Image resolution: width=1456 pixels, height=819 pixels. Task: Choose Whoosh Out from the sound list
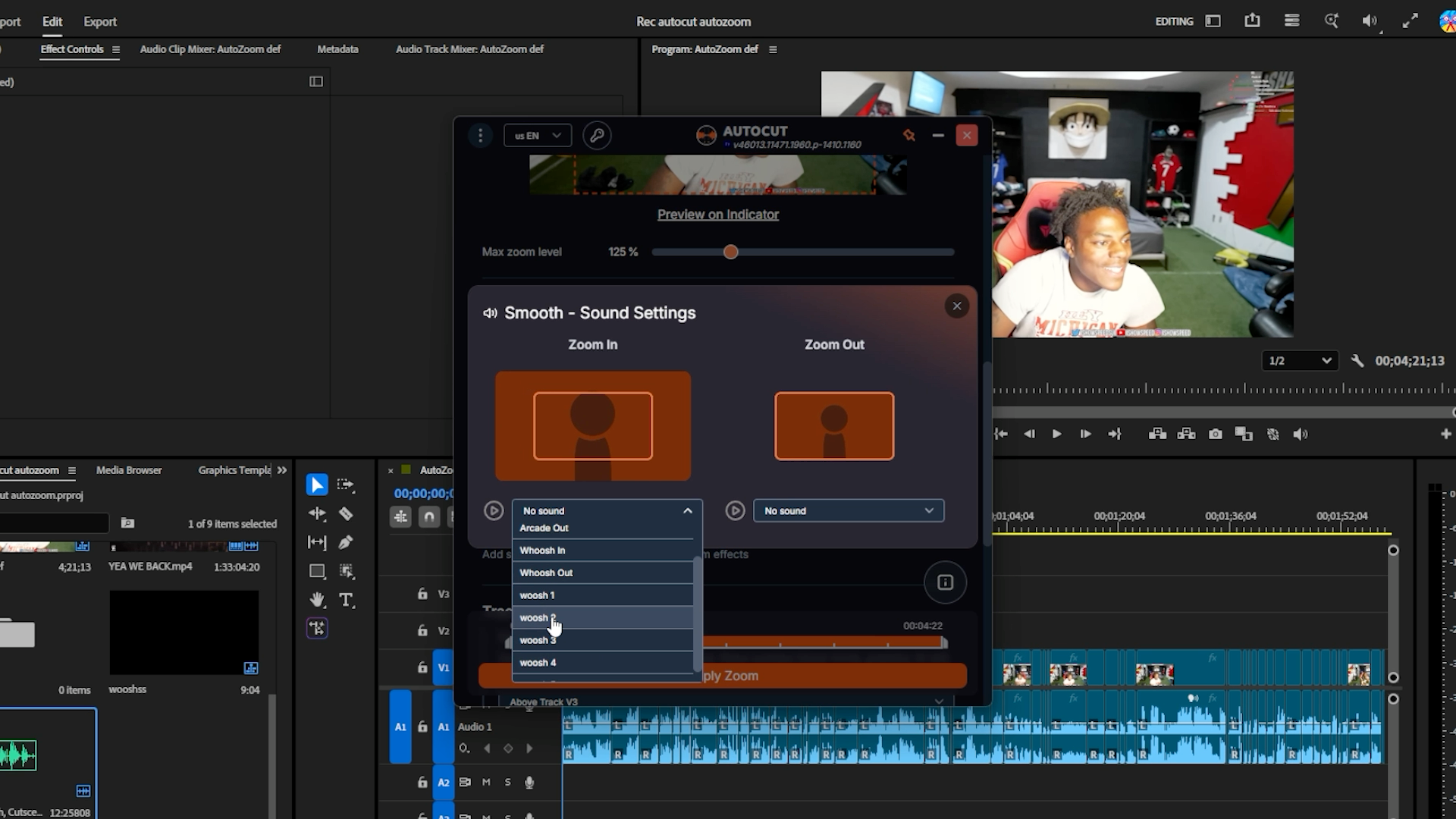[x=603, y=573]
